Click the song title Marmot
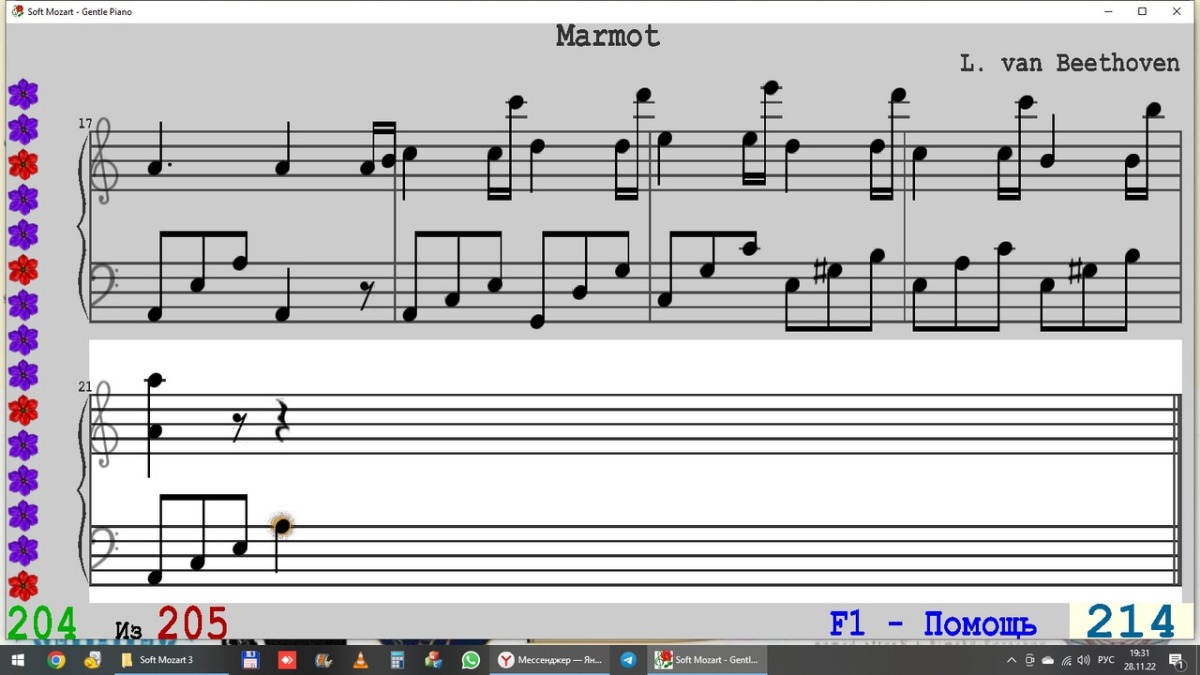 pos(608,36)
